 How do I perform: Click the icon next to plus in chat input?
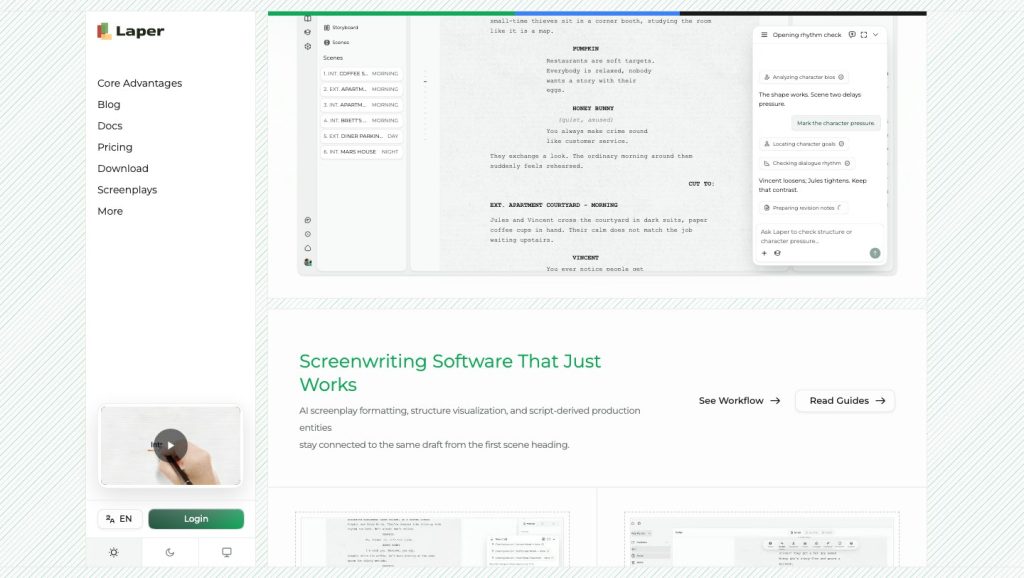click(x=777, y=253)
